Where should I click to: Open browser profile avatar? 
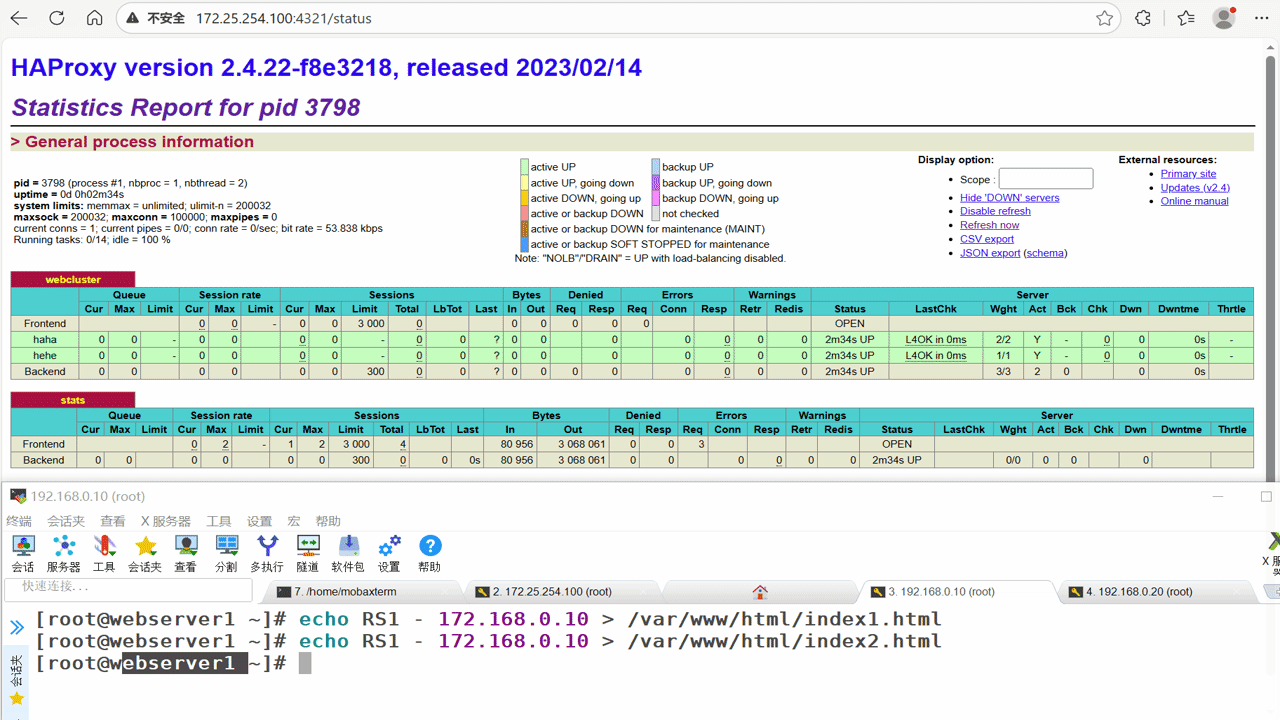coord(1224,18)
